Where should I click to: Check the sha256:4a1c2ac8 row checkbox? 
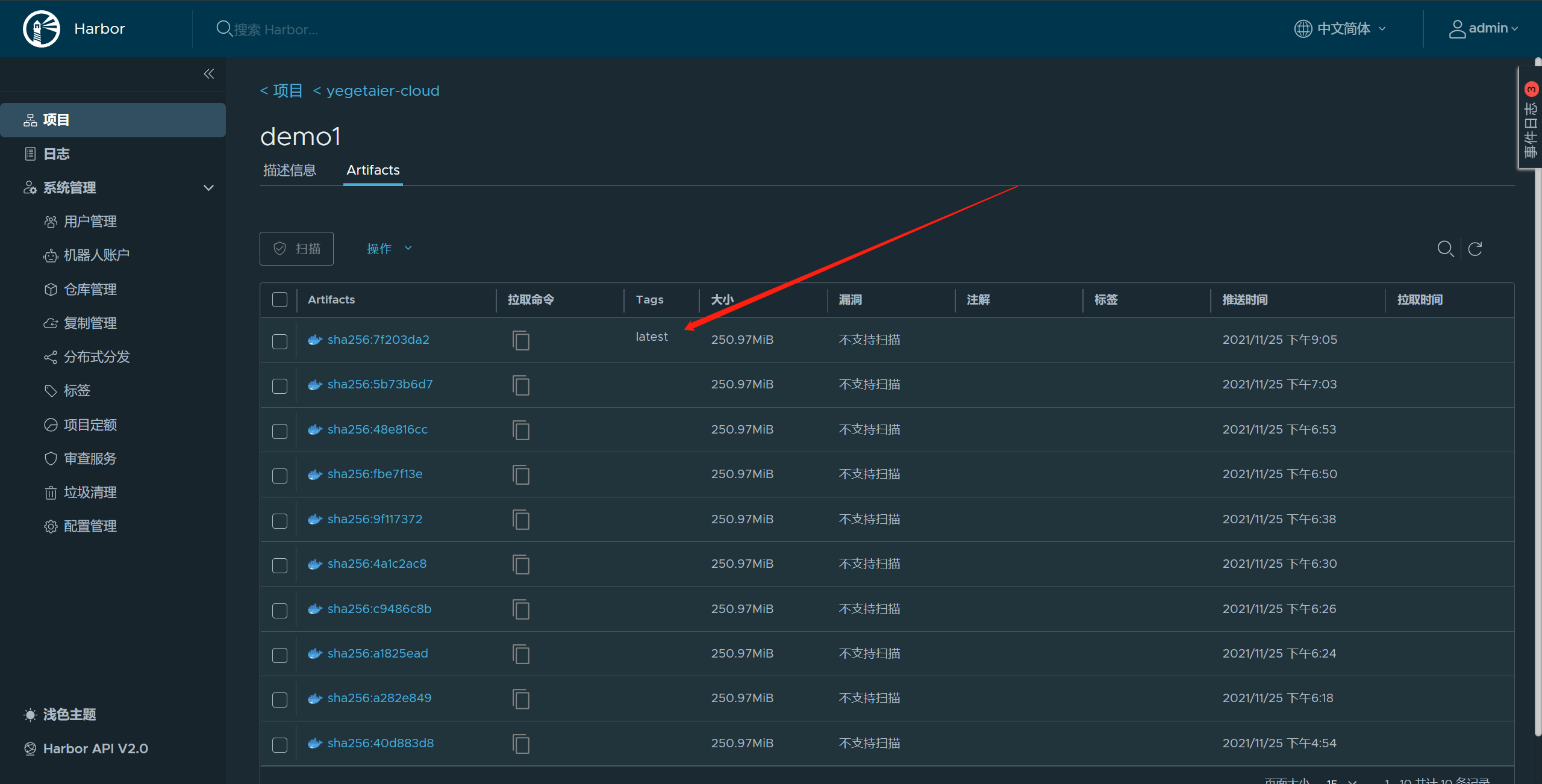pyautogui.click(x=279, y=565)
